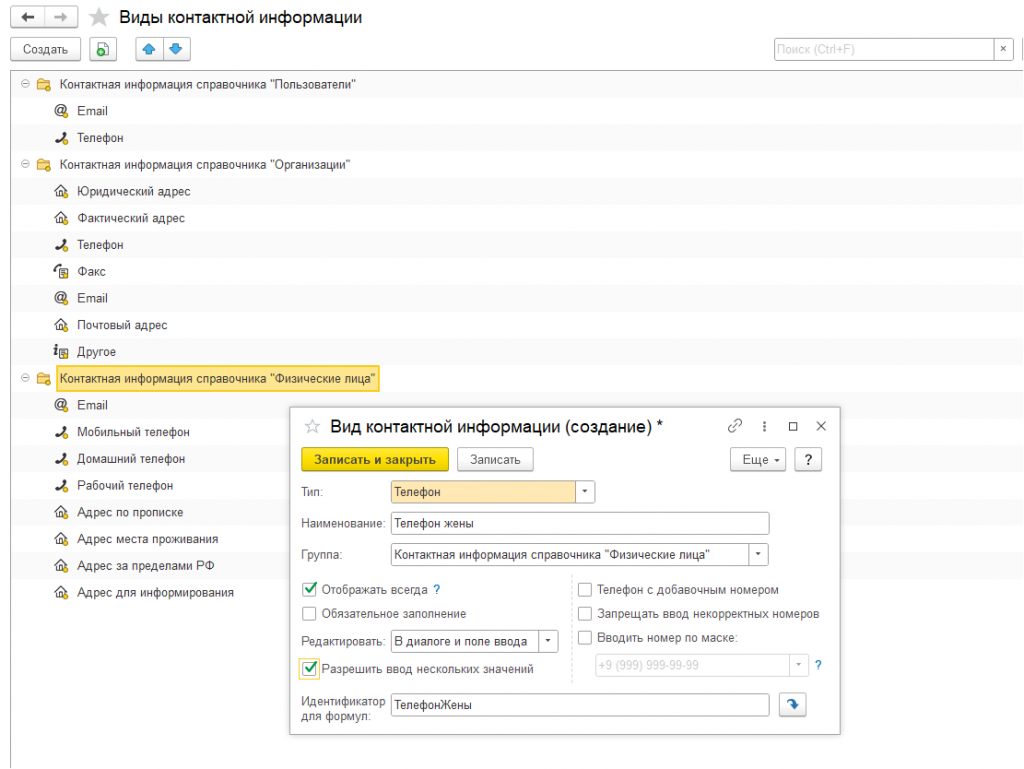
Task: Enable Обязательное заполнение checkbox
Action: (x=310, y=614)
